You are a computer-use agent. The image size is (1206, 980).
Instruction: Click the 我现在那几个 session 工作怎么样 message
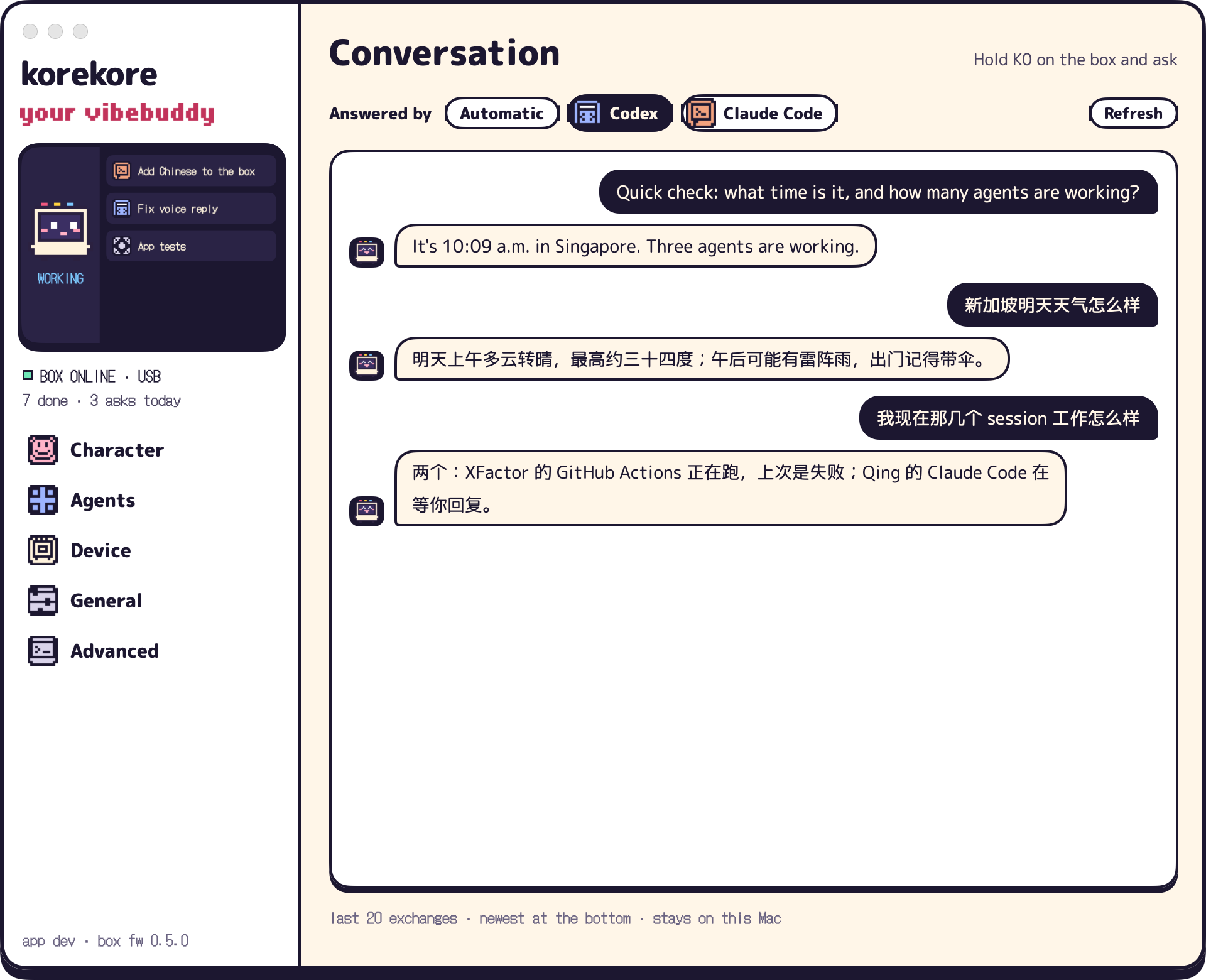[x=1008, y=418]
